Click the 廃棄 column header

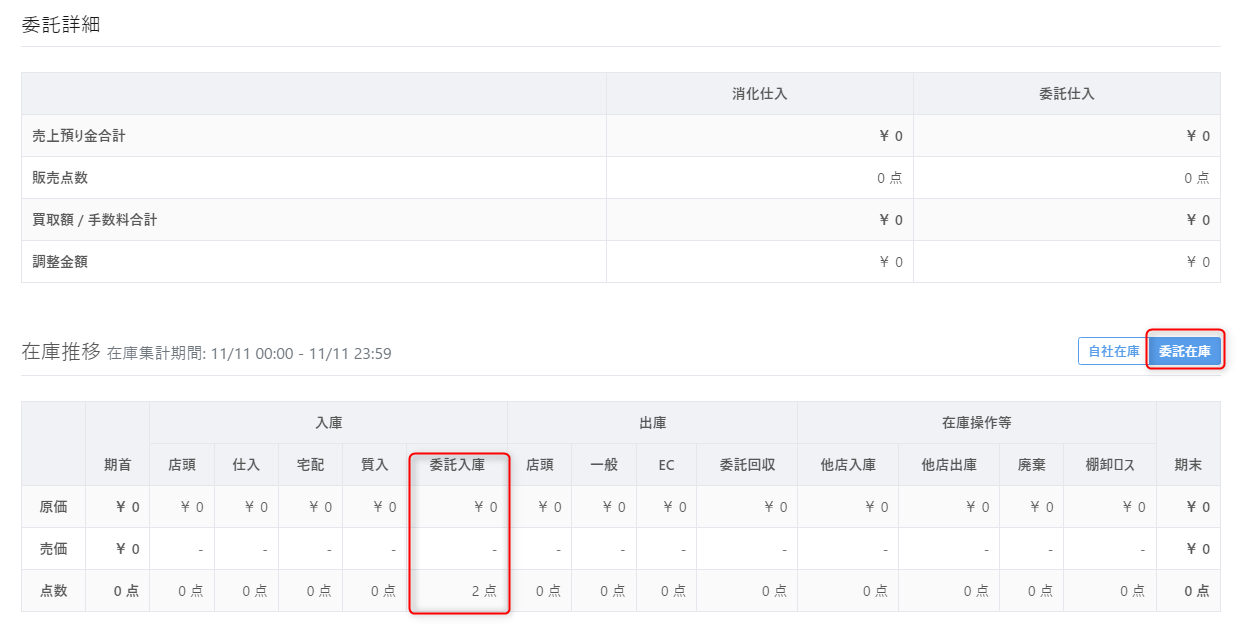[x=1031, y=465]
